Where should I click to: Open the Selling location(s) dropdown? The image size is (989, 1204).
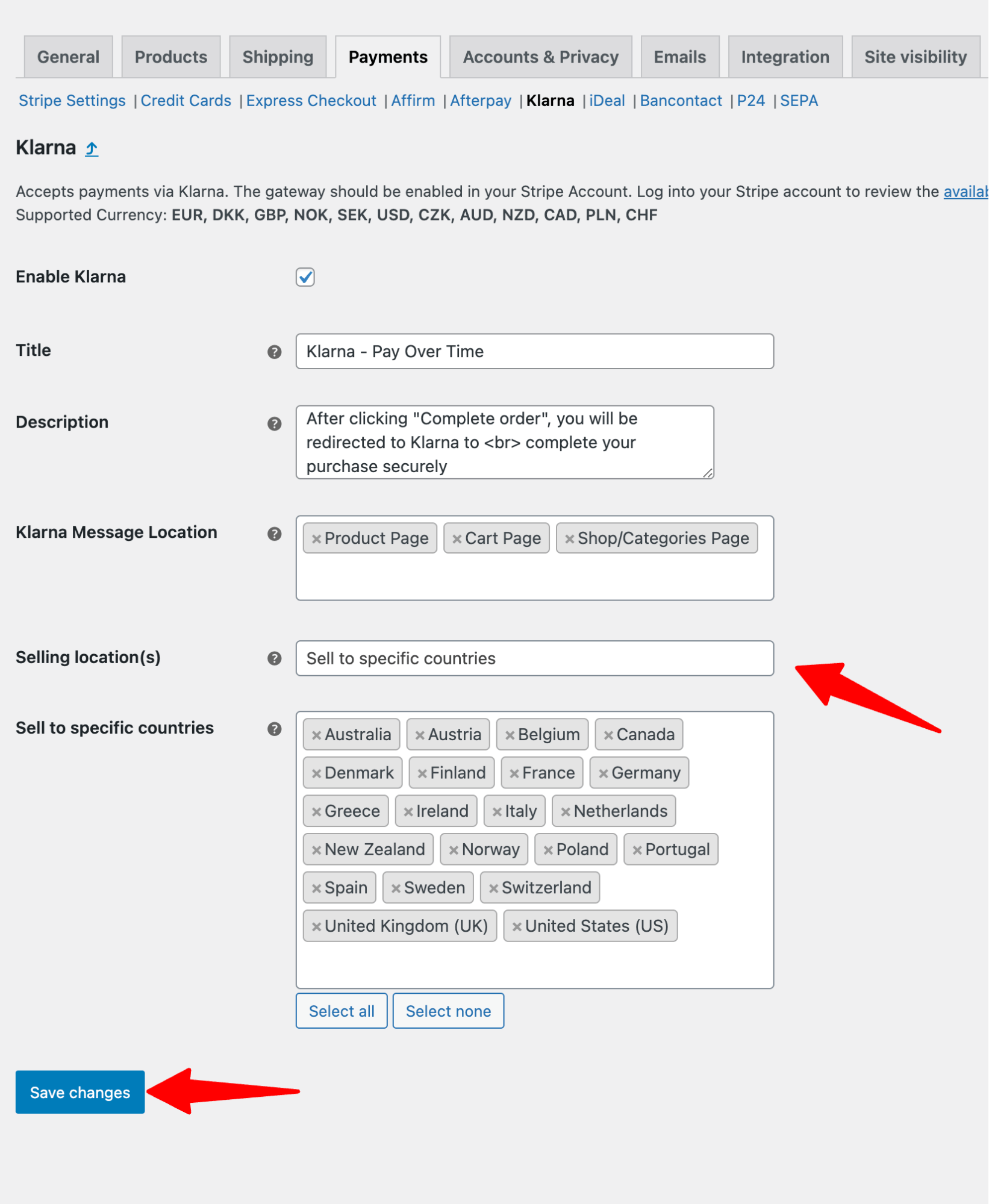coord(535,658)
